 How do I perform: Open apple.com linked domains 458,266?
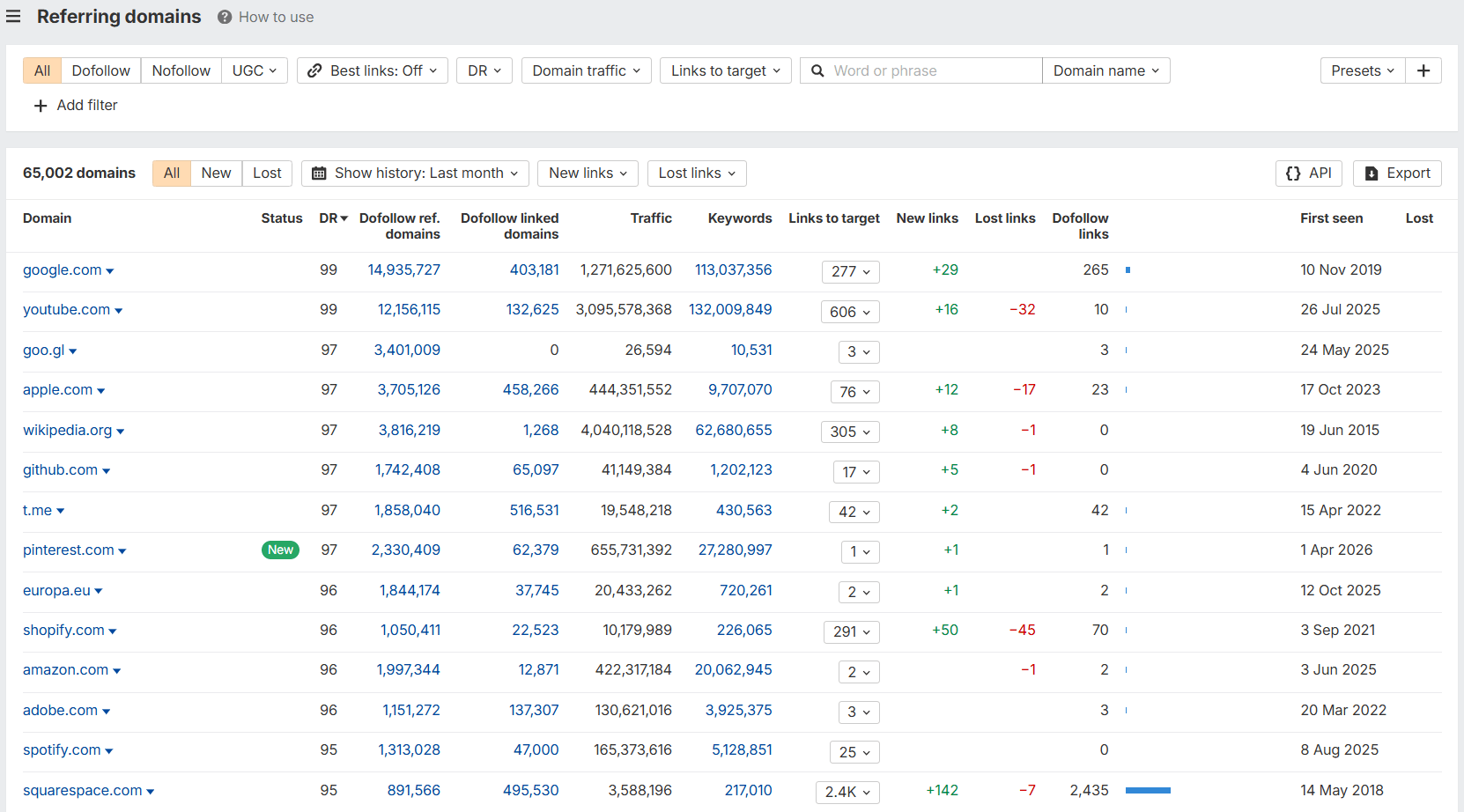531,390
